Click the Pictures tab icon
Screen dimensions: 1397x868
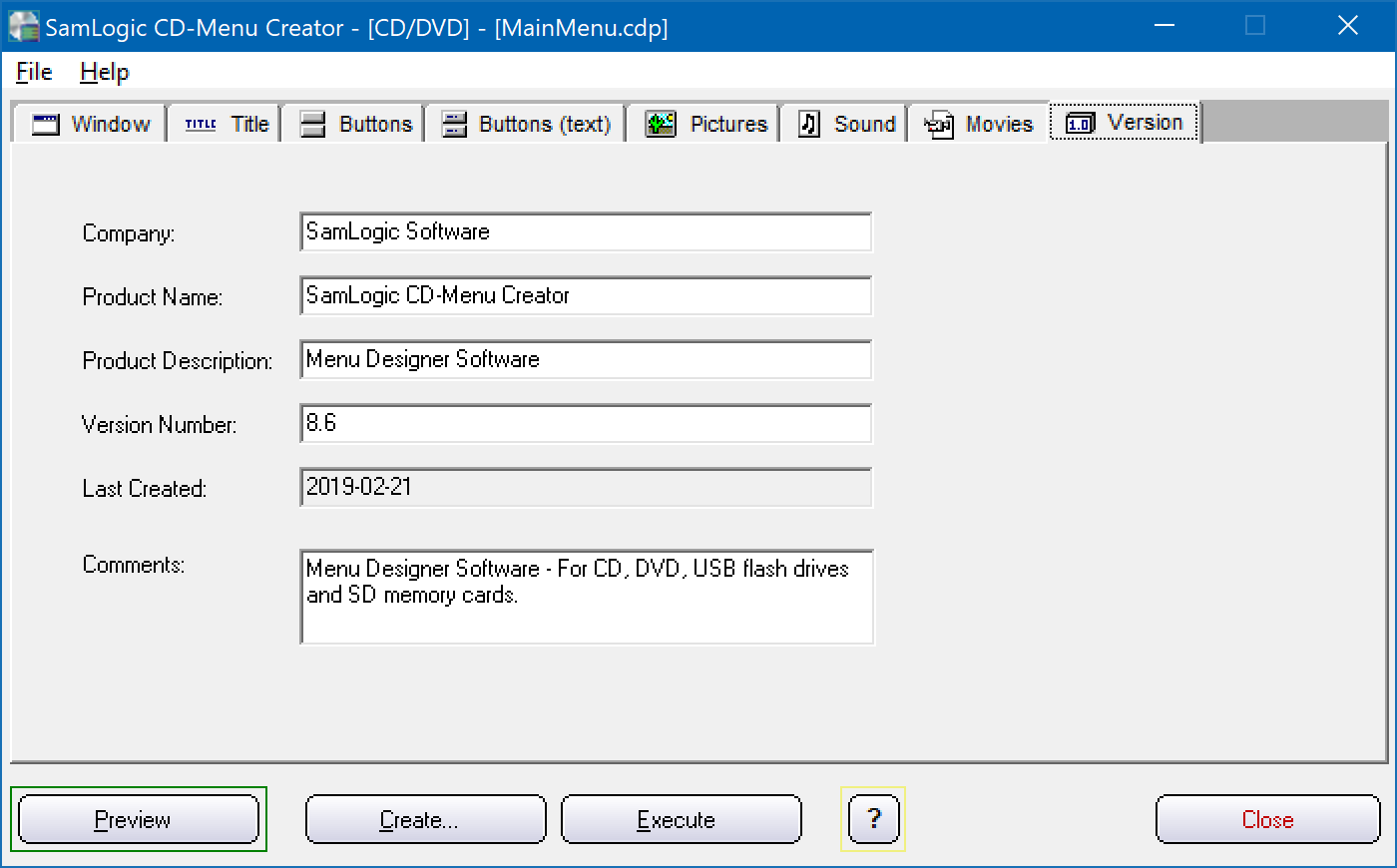click(x=661, y=125)
